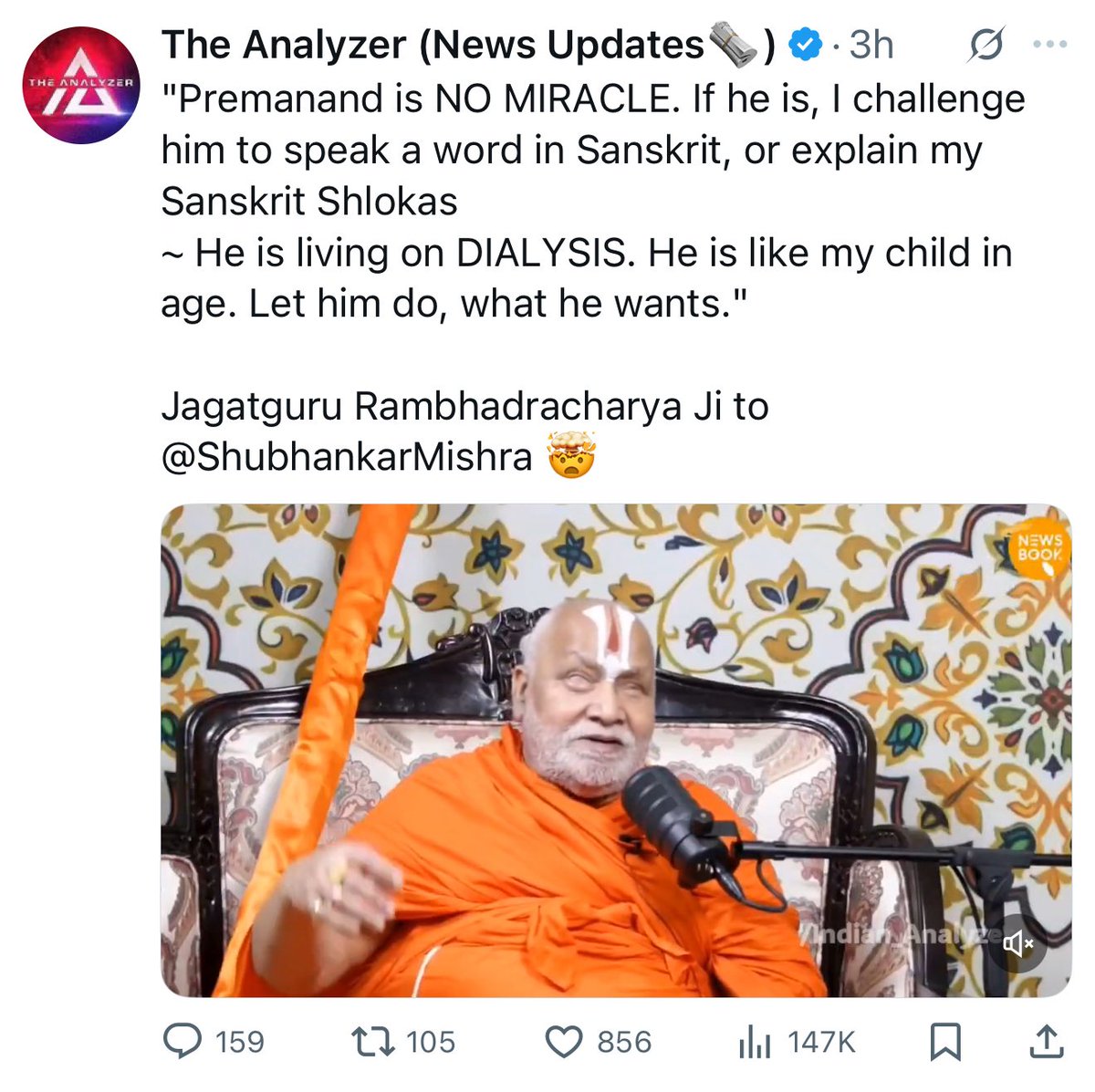Open the 3h timestamp link
This screenshot has width=1095, height=1092.
pos(871,45)
